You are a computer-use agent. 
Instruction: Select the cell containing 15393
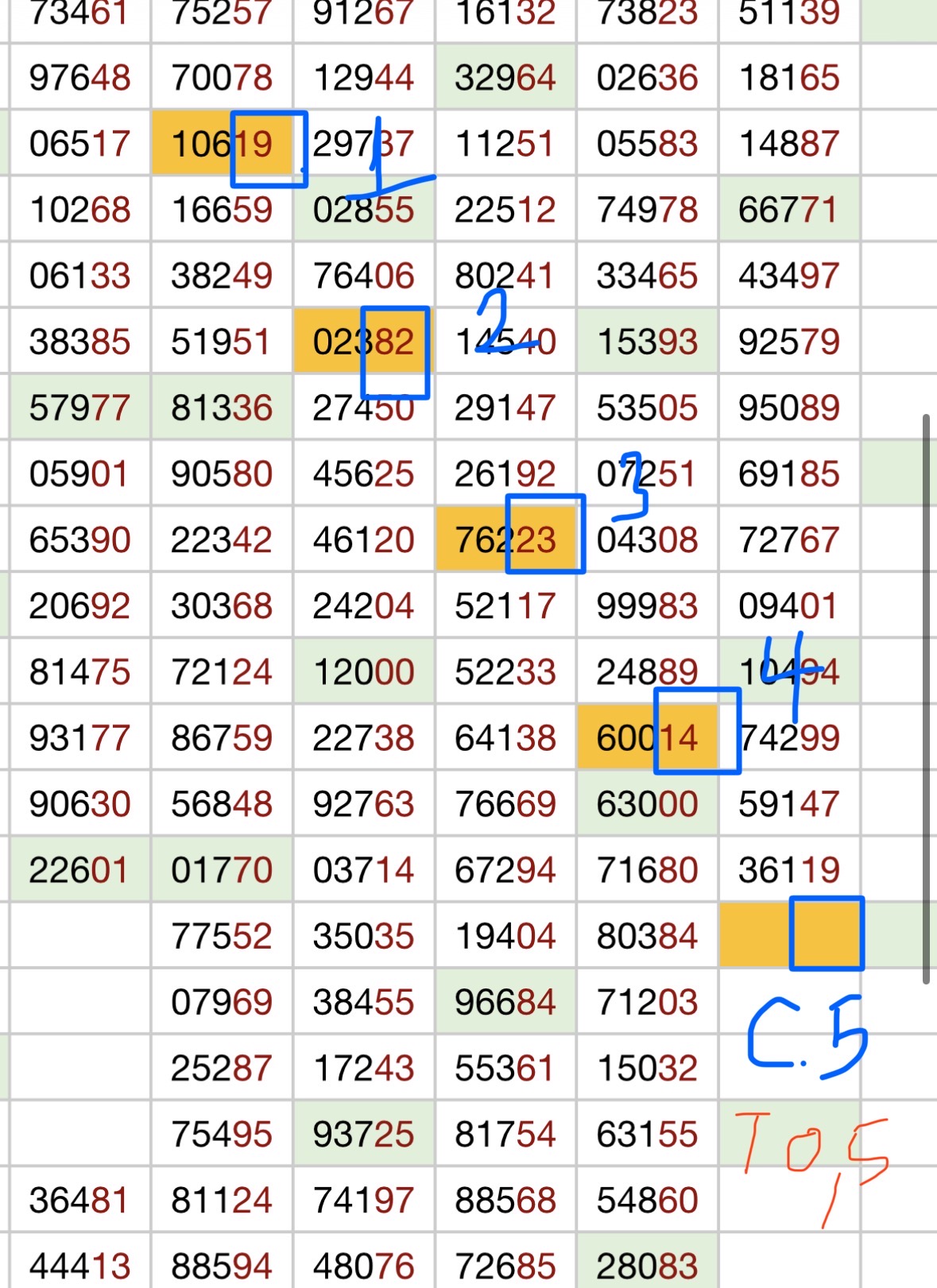point(648,342)
